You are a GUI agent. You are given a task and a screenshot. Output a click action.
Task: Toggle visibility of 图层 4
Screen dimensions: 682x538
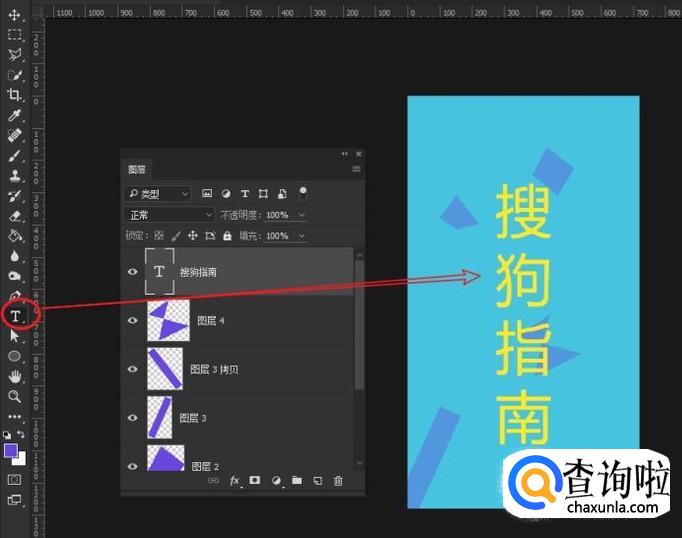(133, 321)
